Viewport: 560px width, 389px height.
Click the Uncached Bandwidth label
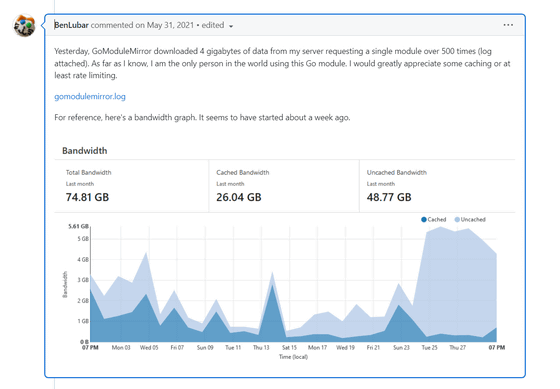(397, 173)
